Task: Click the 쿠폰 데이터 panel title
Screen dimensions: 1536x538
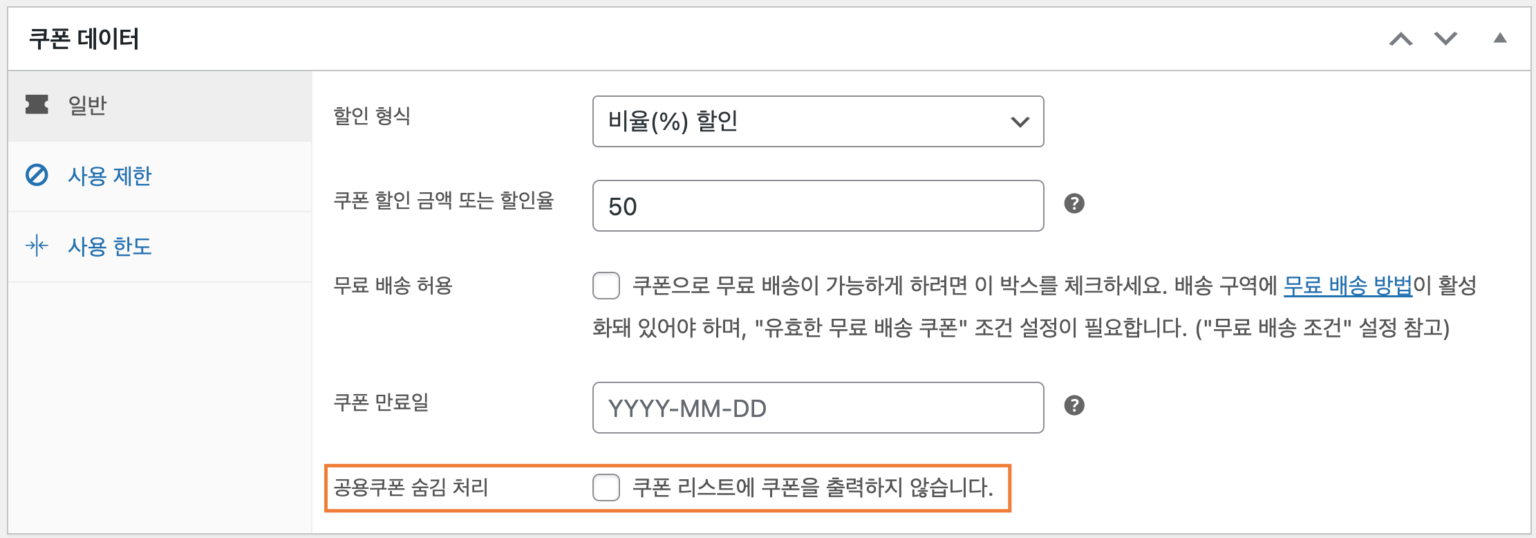Action: coord(84,40)
